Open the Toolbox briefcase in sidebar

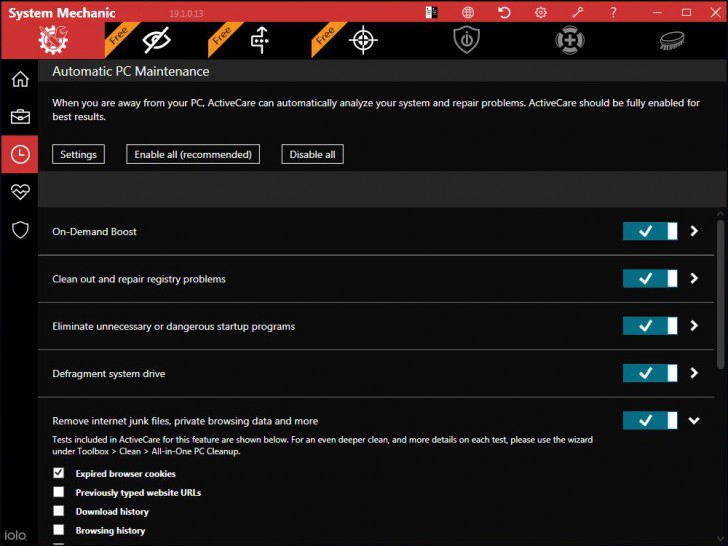pyautogui.click(x=20, y=117)
